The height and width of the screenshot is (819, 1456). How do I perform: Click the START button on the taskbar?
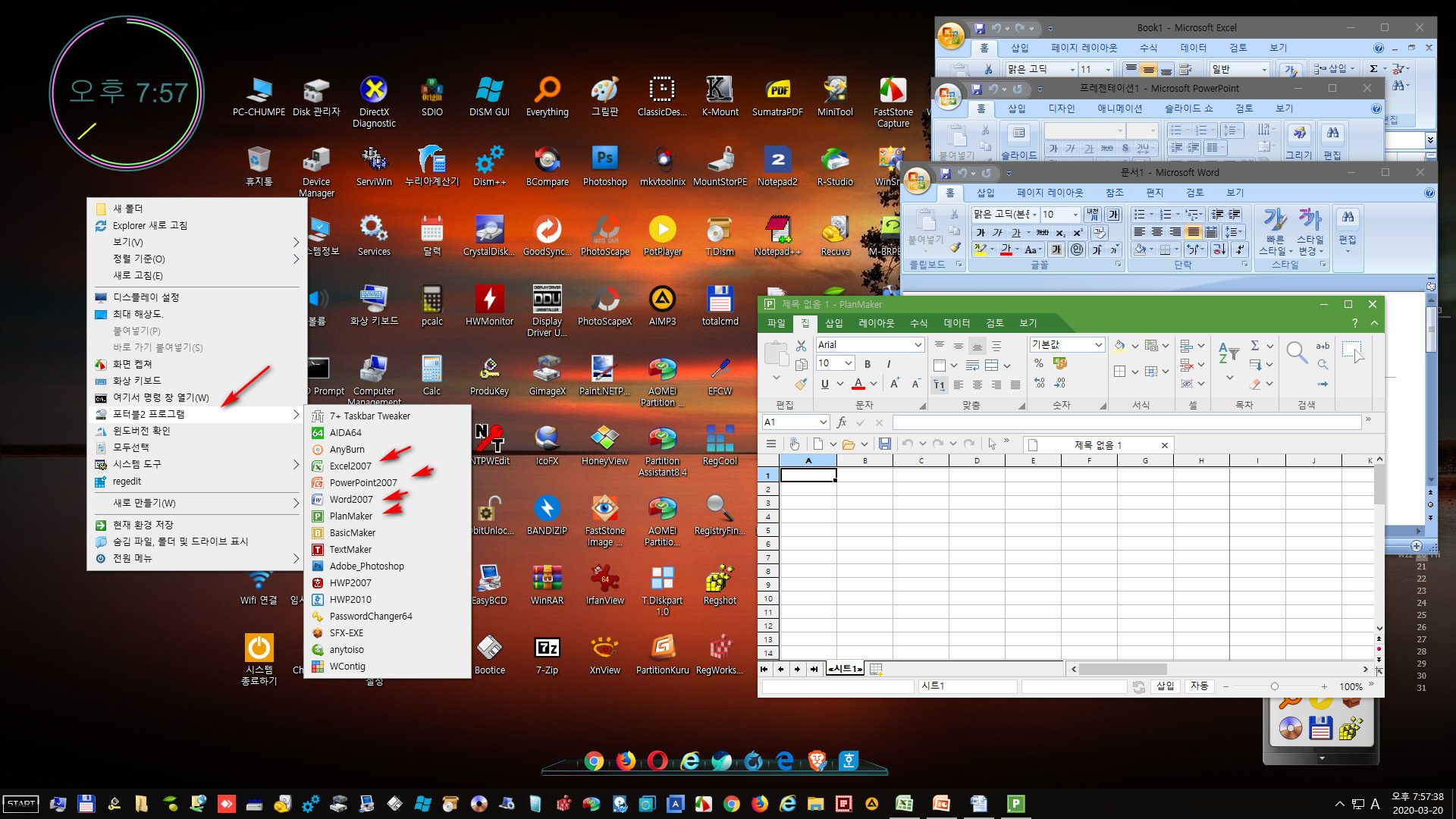(x=21, y=804)
